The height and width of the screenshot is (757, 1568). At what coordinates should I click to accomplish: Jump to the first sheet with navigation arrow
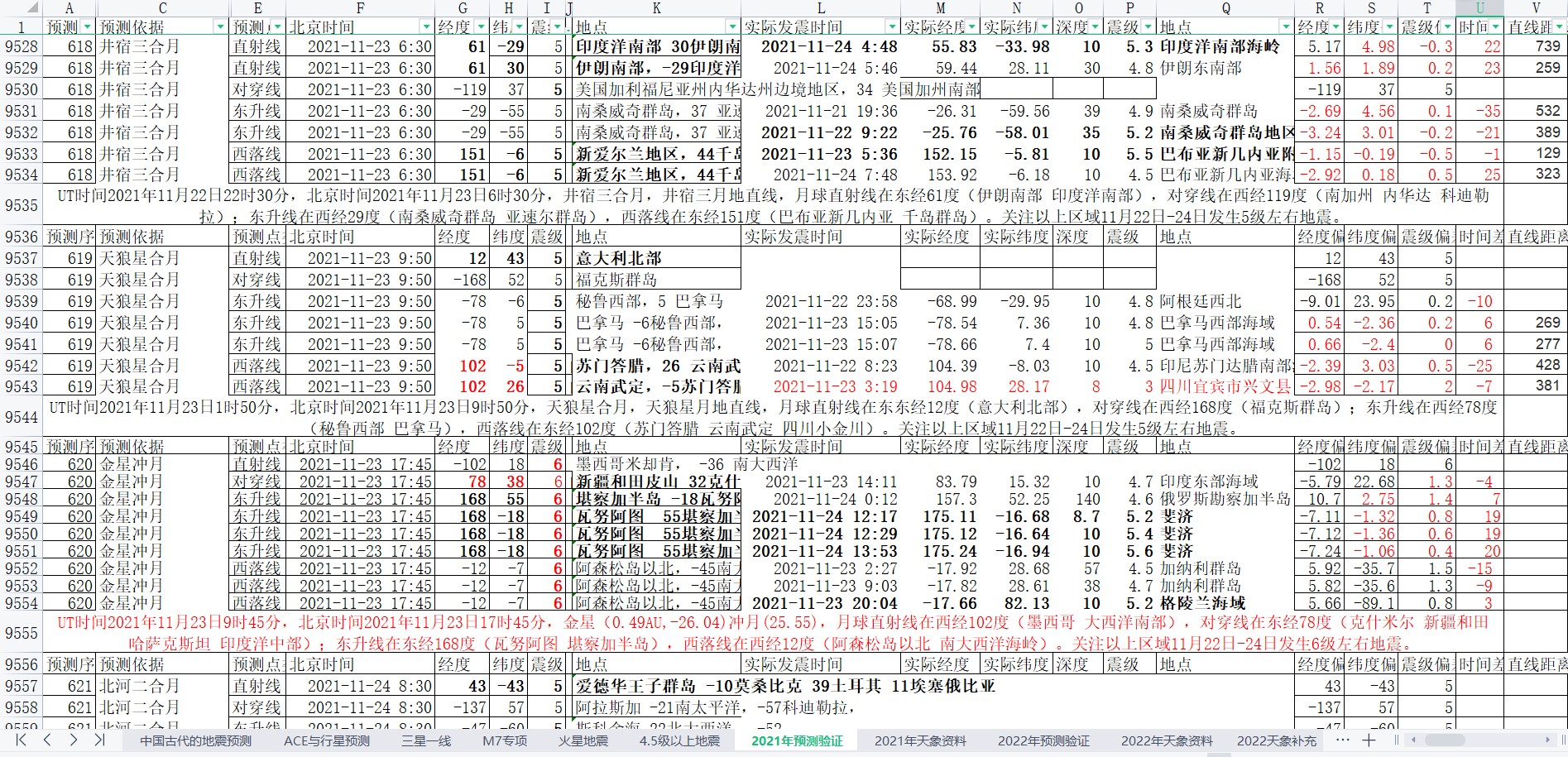21,740
